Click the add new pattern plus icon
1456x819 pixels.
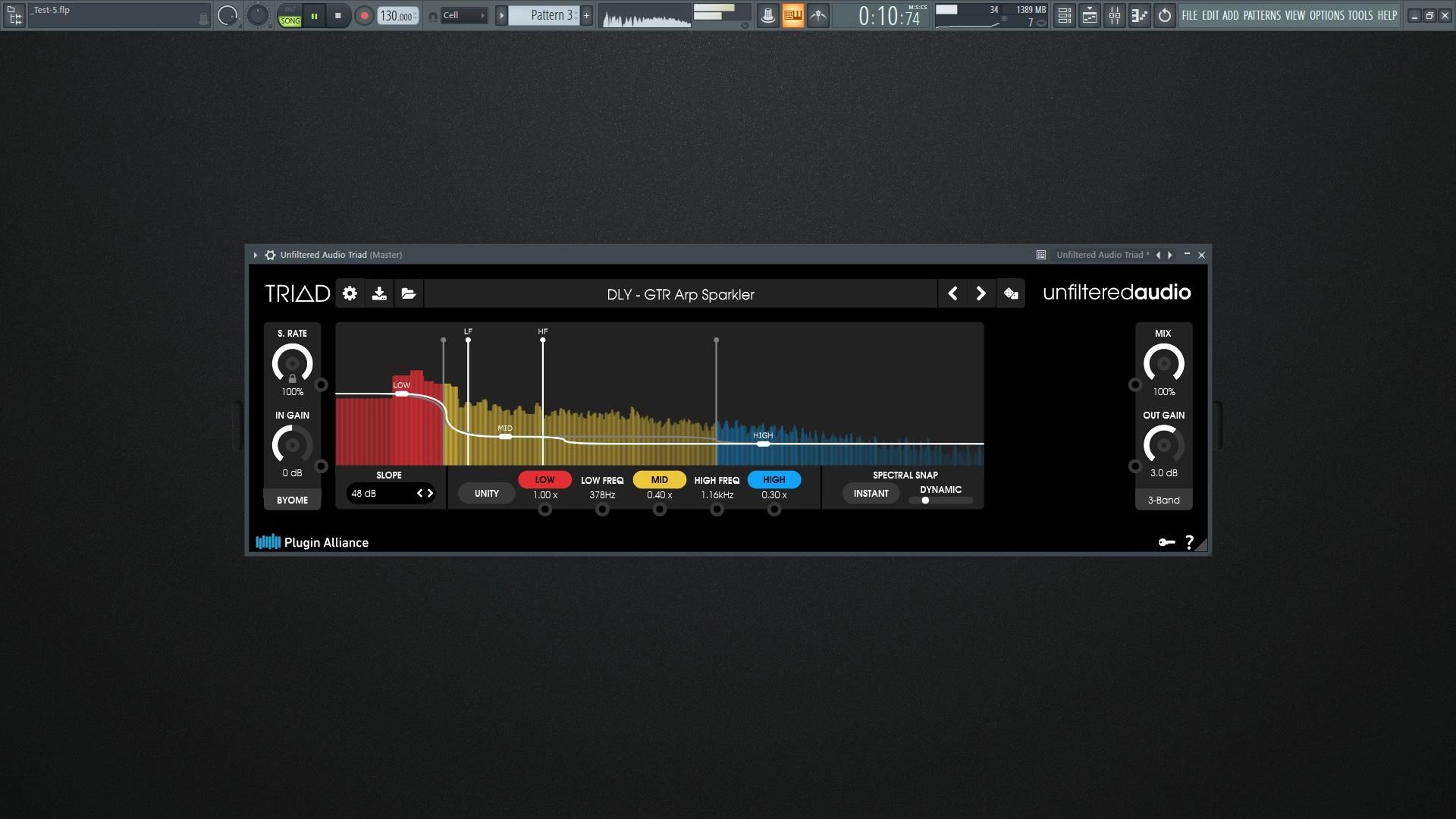coord(586,15)
